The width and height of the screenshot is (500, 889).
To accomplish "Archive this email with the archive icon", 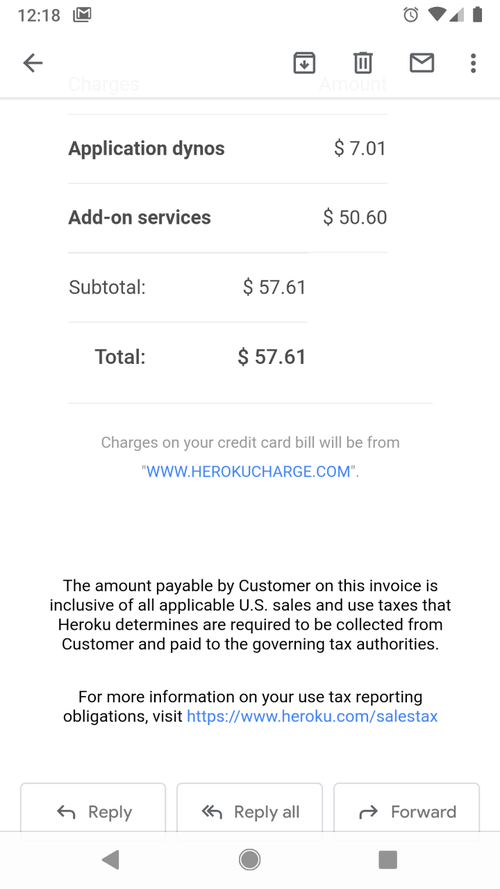I will tap(304, 63).
